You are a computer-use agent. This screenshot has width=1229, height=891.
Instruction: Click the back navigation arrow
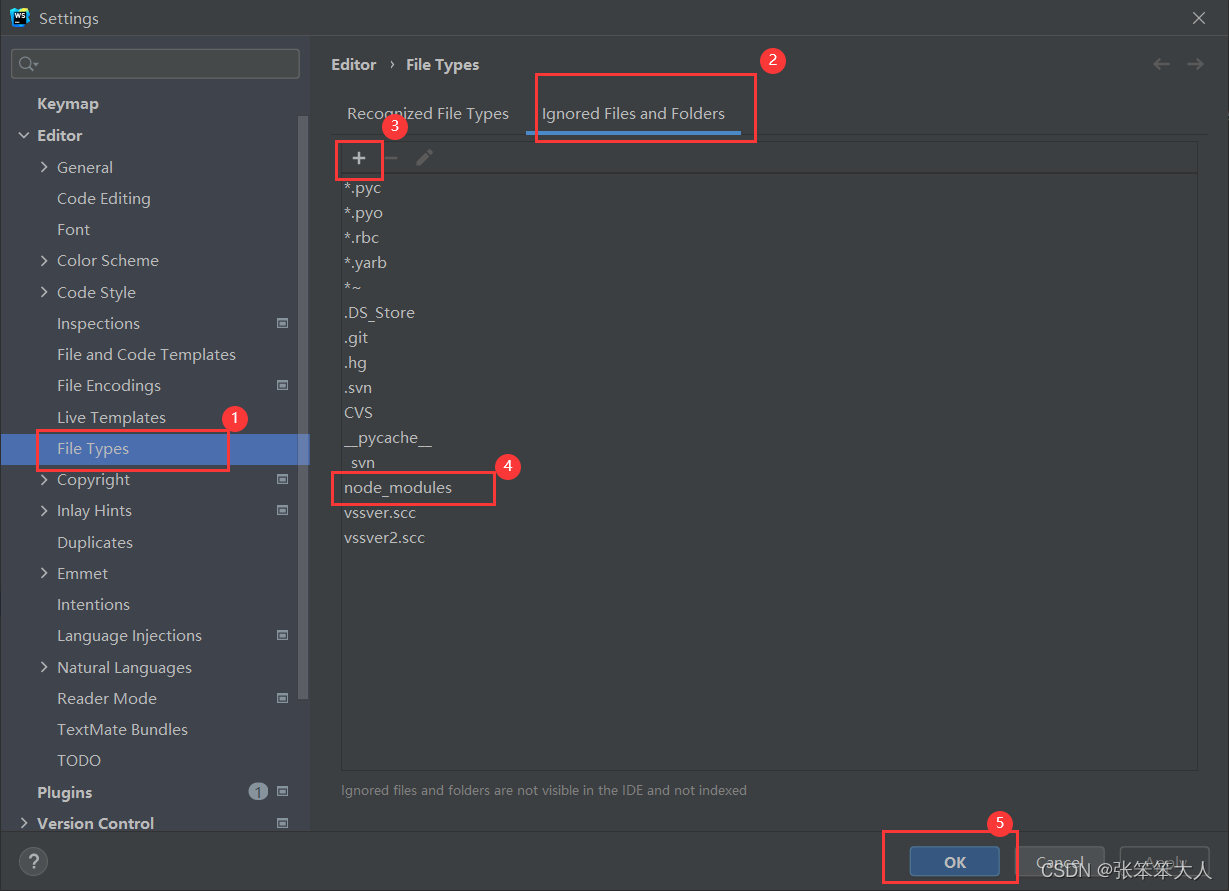pyautogui.click(x=1161, y=63)
